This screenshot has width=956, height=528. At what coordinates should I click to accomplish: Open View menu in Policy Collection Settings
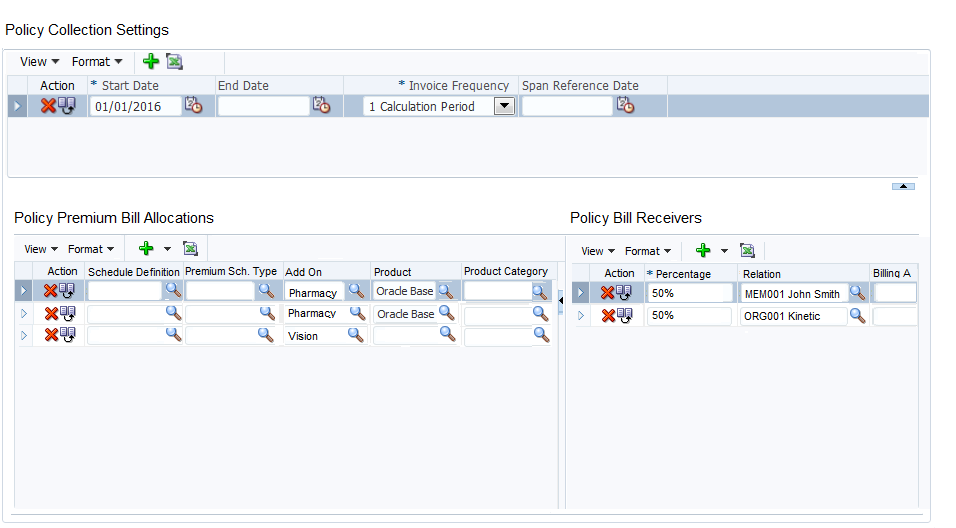pos(40,62)
